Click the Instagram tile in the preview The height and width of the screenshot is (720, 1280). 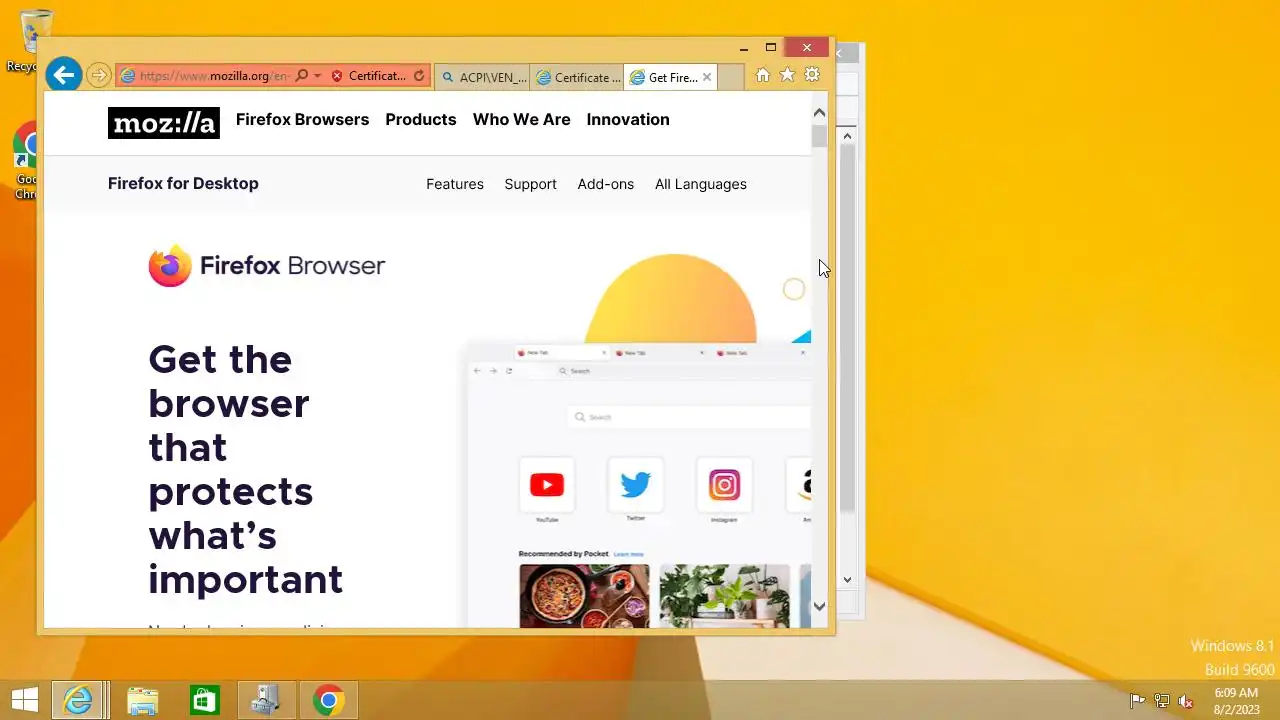724,485
